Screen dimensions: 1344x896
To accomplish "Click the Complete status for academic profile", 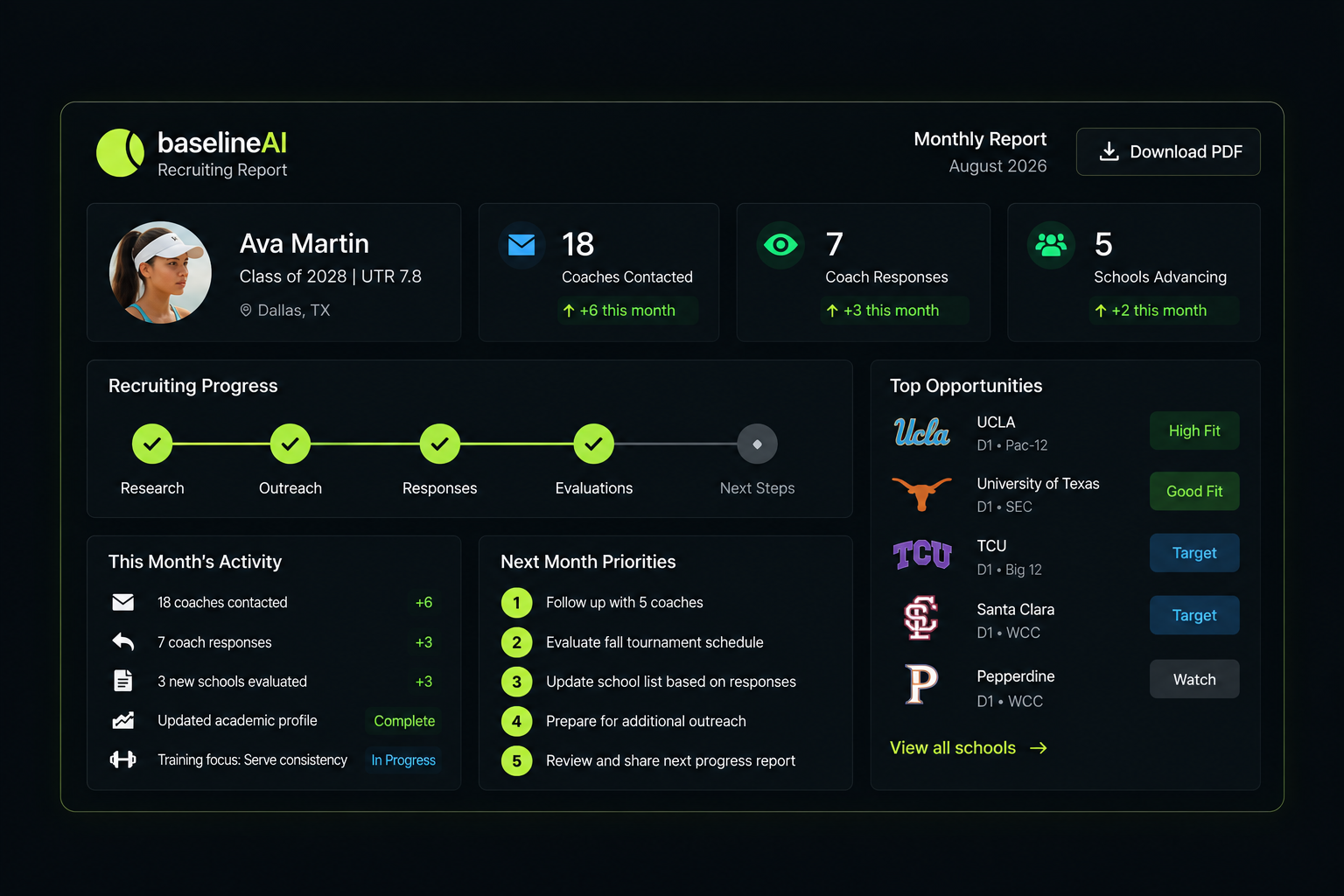I will pyautogui.click(x=404, y=721).
